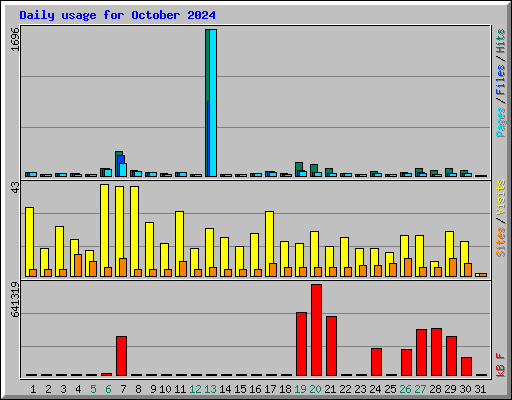Click day label 22 on the x-axis
The image size is (512, 400).
(x=345, y=389)
